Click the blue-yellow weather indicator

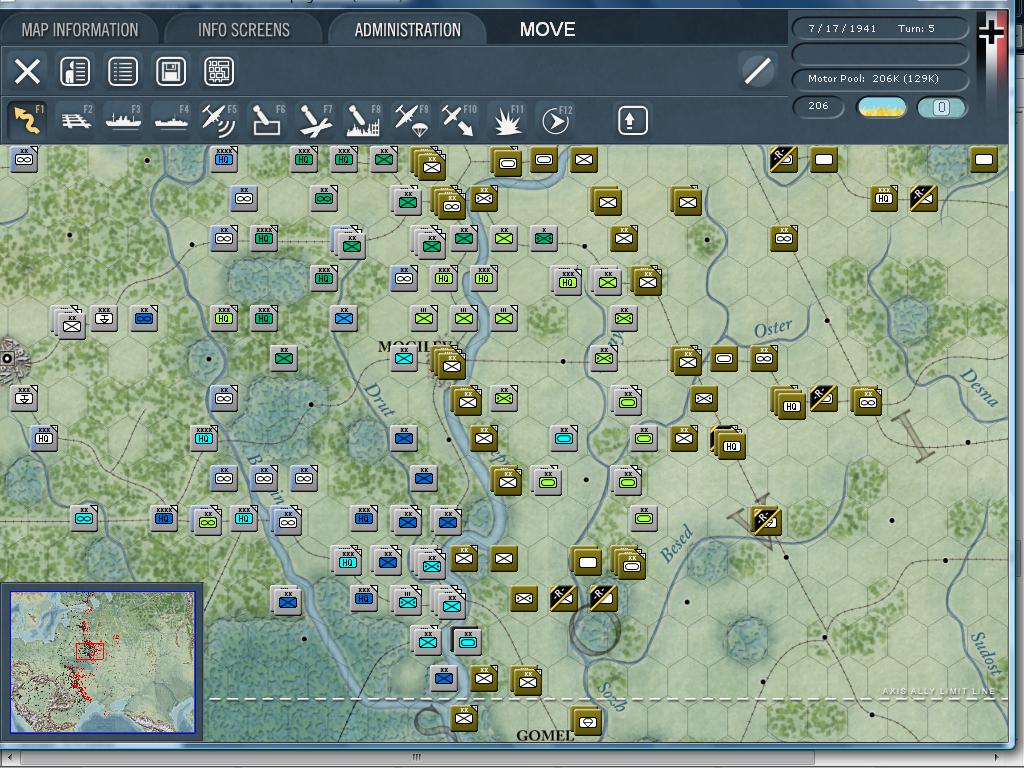[x=882, y=107]
